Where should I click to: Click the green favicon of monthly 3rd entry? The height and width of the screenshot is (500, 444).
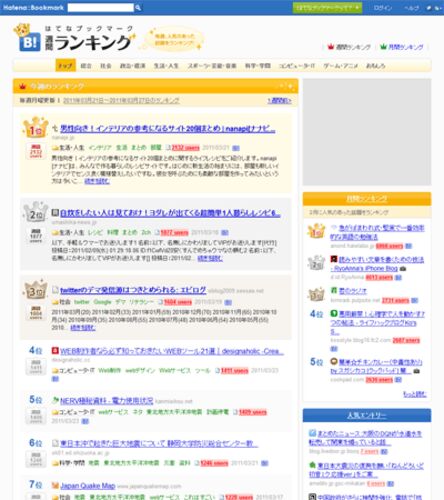point(334,290)
